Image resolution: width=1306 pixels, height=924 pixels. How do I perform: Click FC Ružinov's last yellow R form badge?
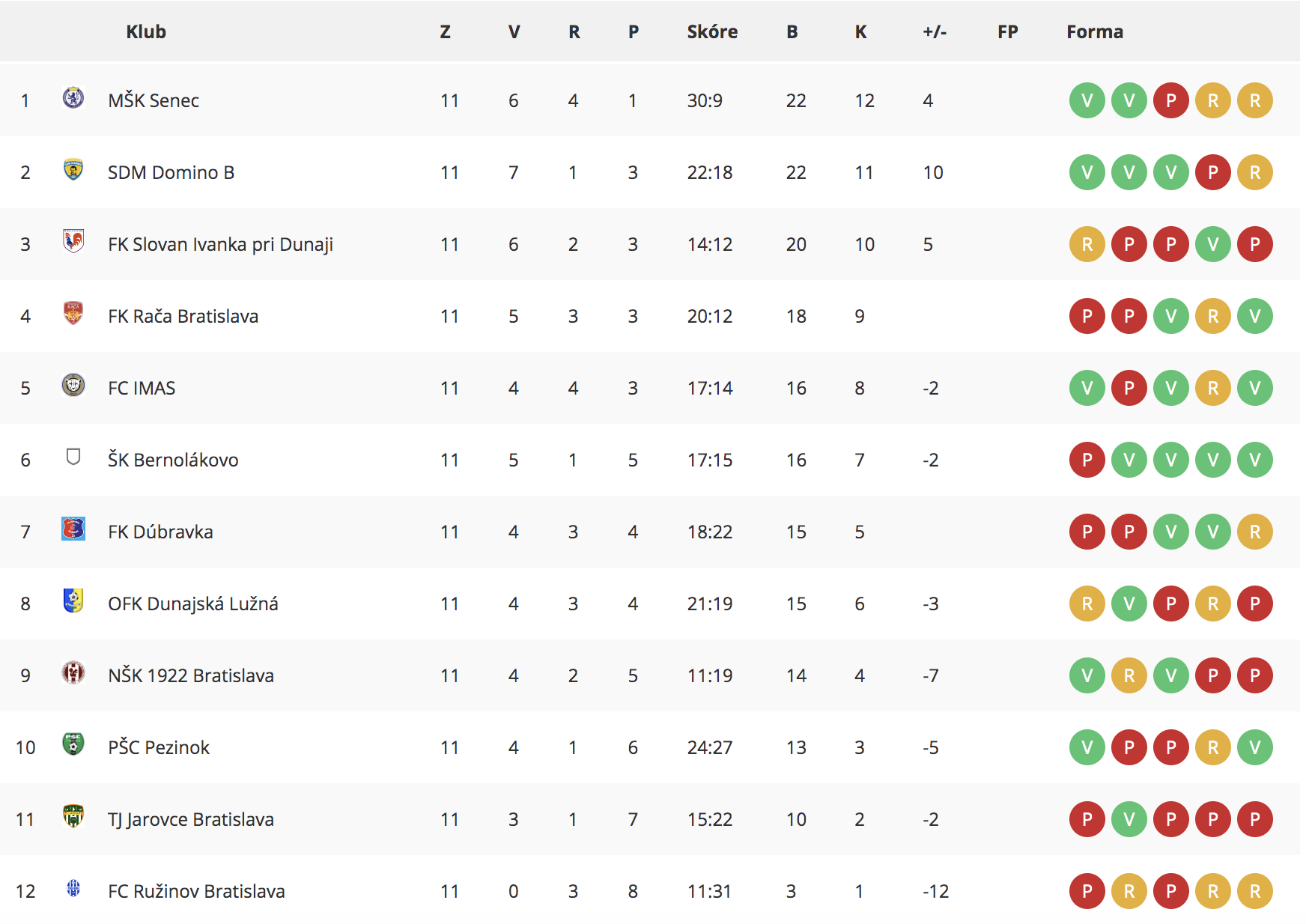(1255, 891)
